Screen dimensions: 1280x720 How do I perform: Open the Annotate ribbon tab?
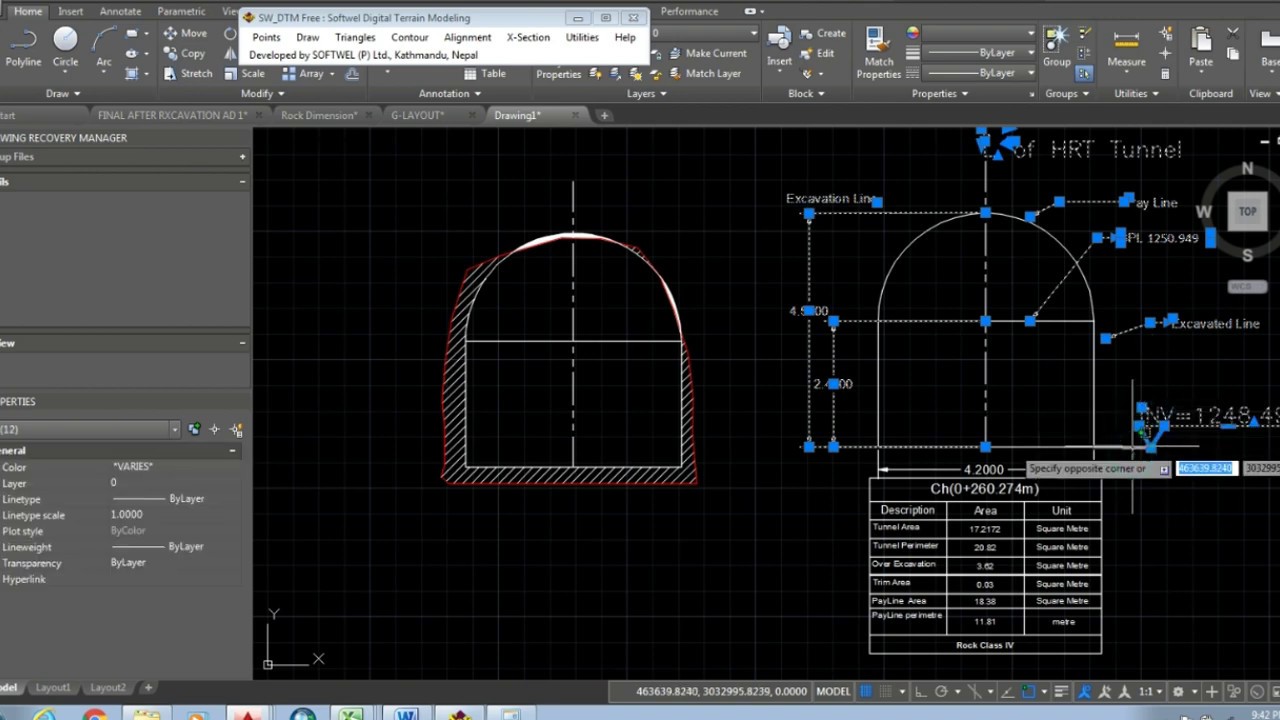[x=121, y=11]
